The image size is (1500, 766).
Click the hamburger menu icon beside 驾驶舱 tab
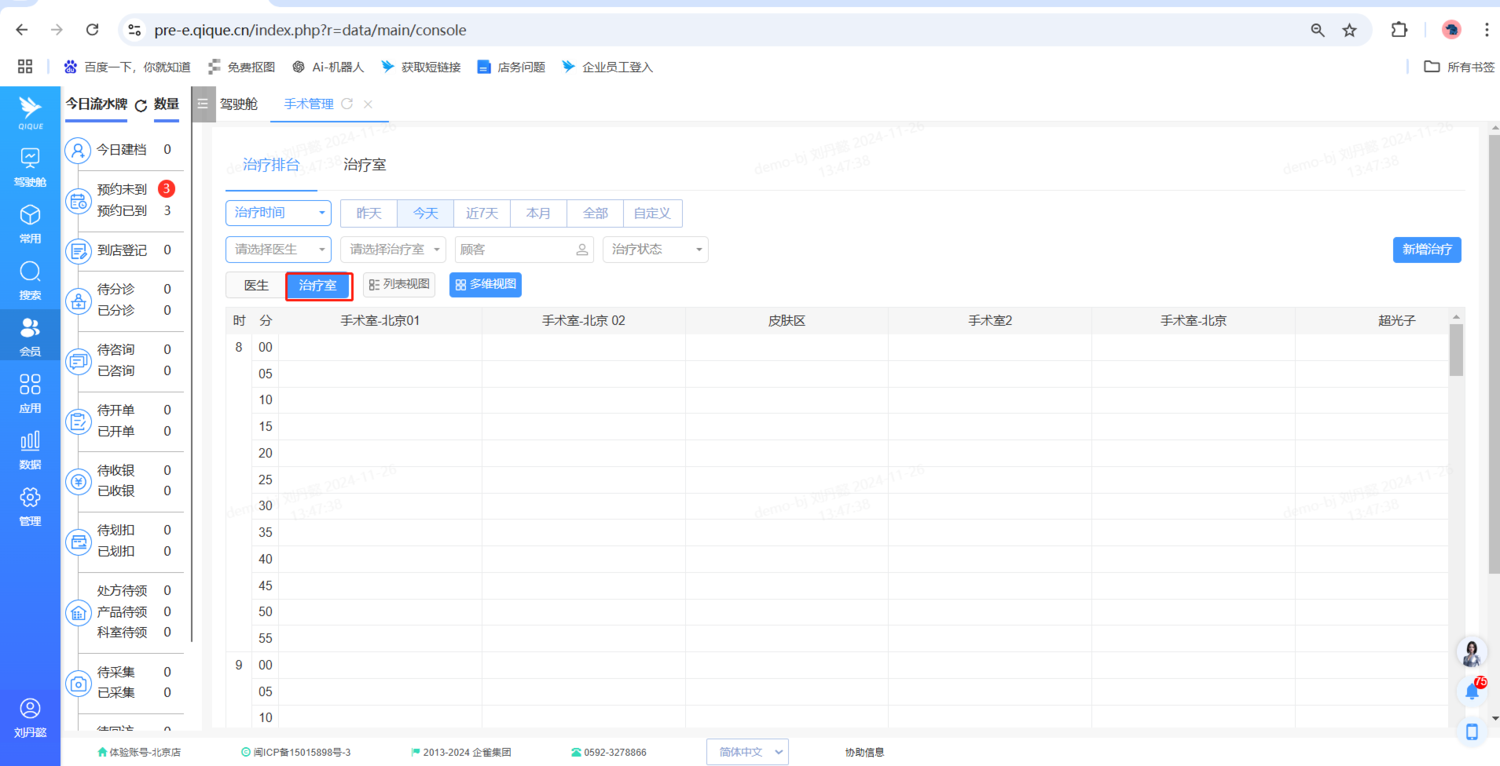203,104
